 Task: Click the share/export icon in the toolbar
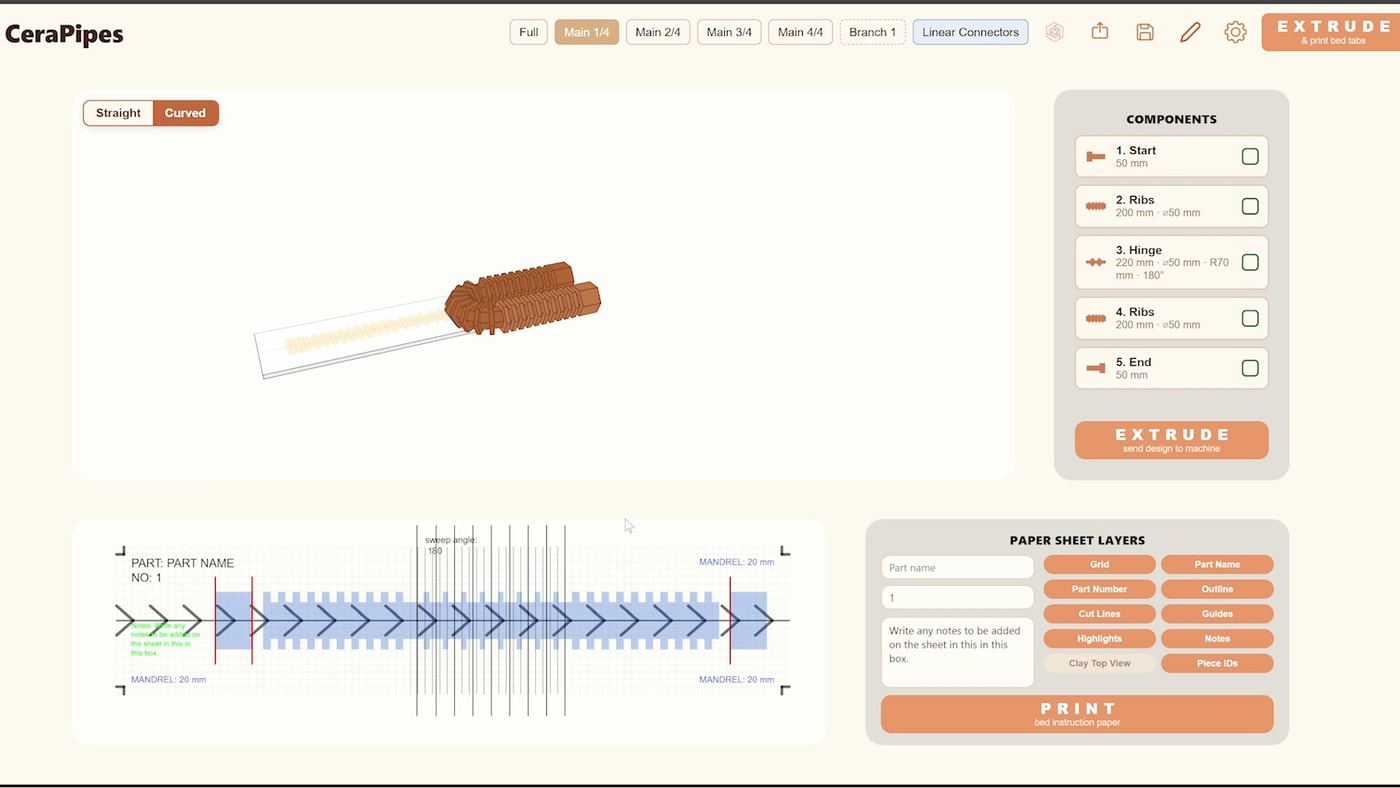click(x=1100, y=32)
